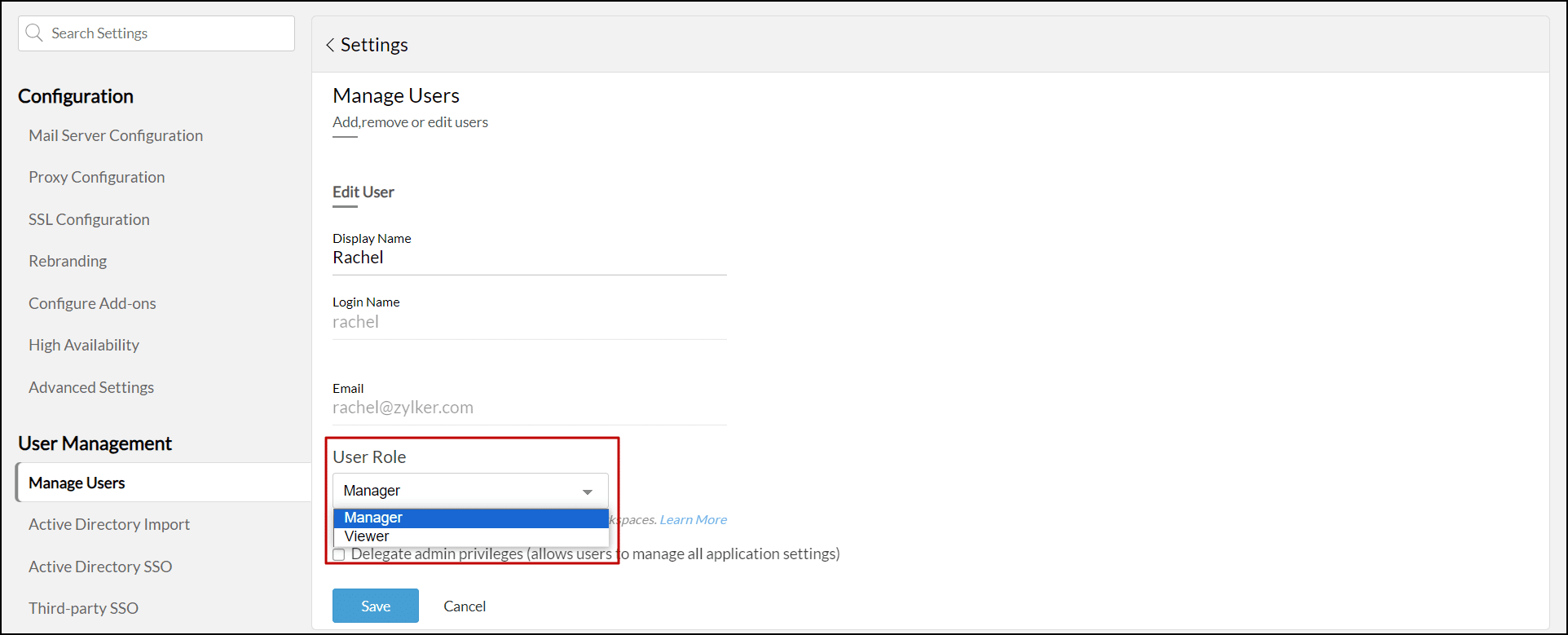Follow the Learn More link
Image resolution: width=1568 pixels, height=635 pixels.
693,519
